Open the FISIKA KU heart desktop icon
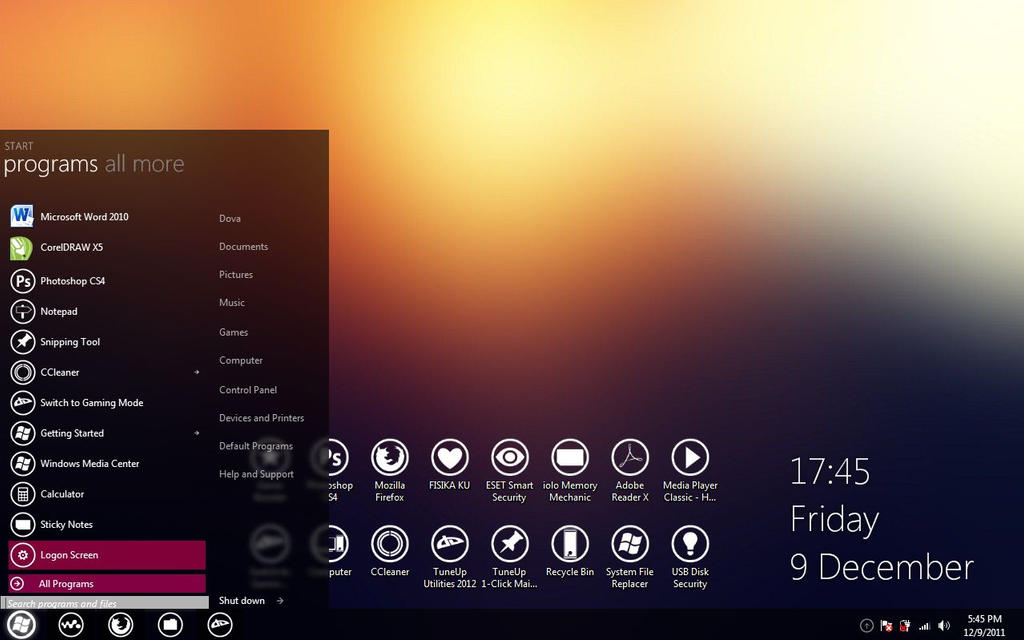The height and width of the screenshot is (640, 1024). (449, 465)
